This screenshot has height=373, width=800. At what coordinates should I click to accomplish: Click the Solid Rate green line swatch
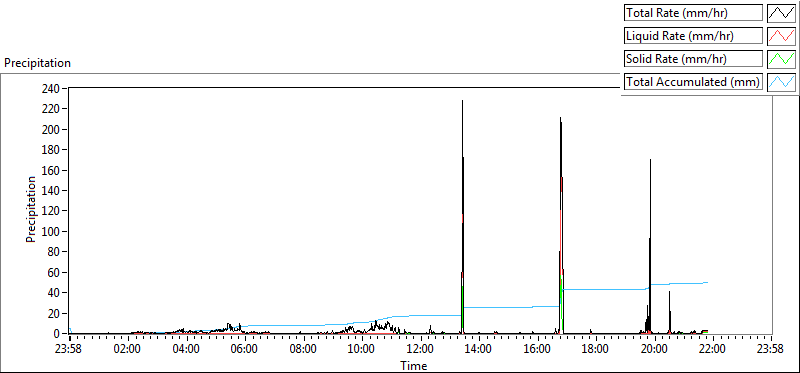[782, 59]
